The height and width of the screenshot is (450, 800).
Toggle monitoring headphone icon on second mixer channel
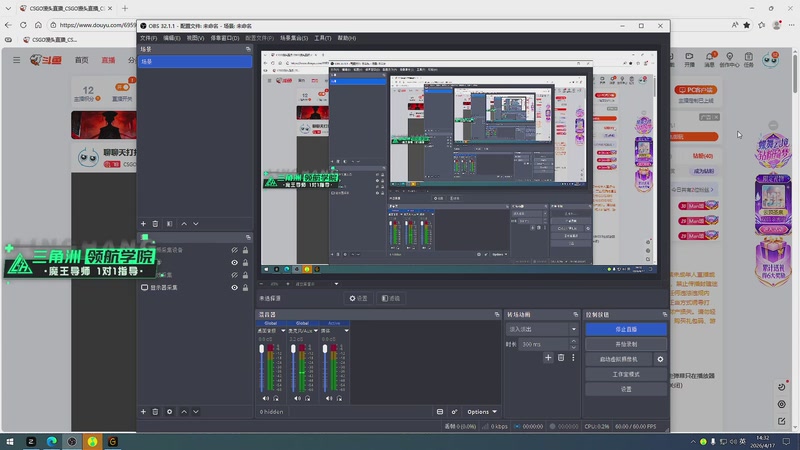click(308, 398)
